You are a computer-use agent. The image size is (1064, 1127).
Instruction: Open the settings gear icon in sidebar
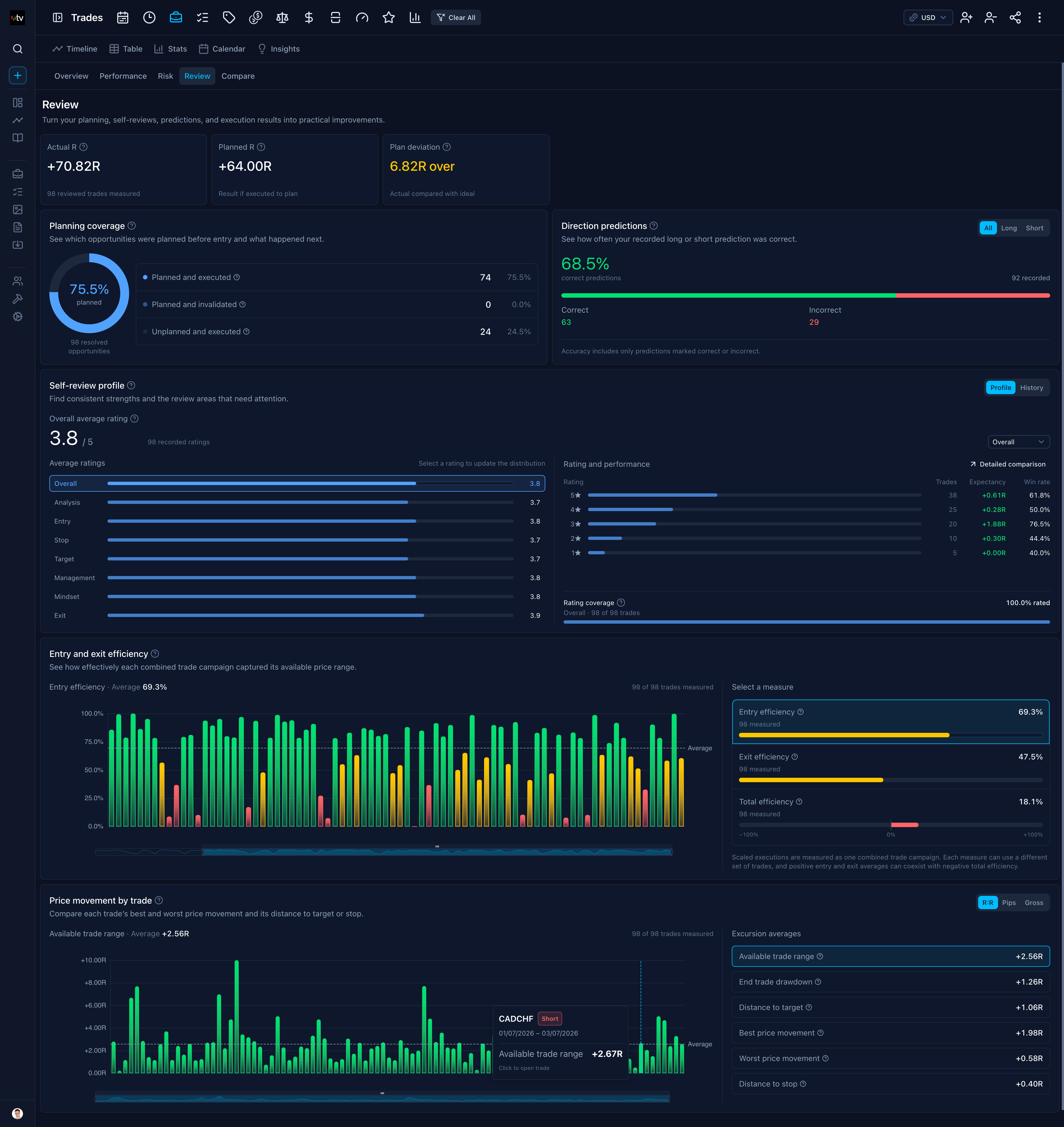(17, 317)
